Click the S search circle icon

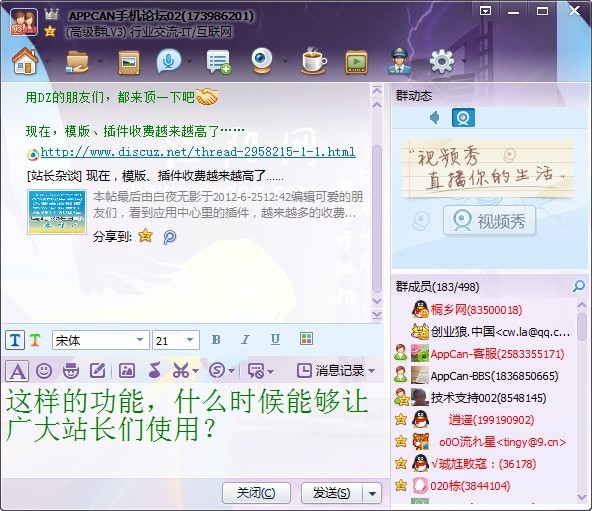tap(217, 371)
